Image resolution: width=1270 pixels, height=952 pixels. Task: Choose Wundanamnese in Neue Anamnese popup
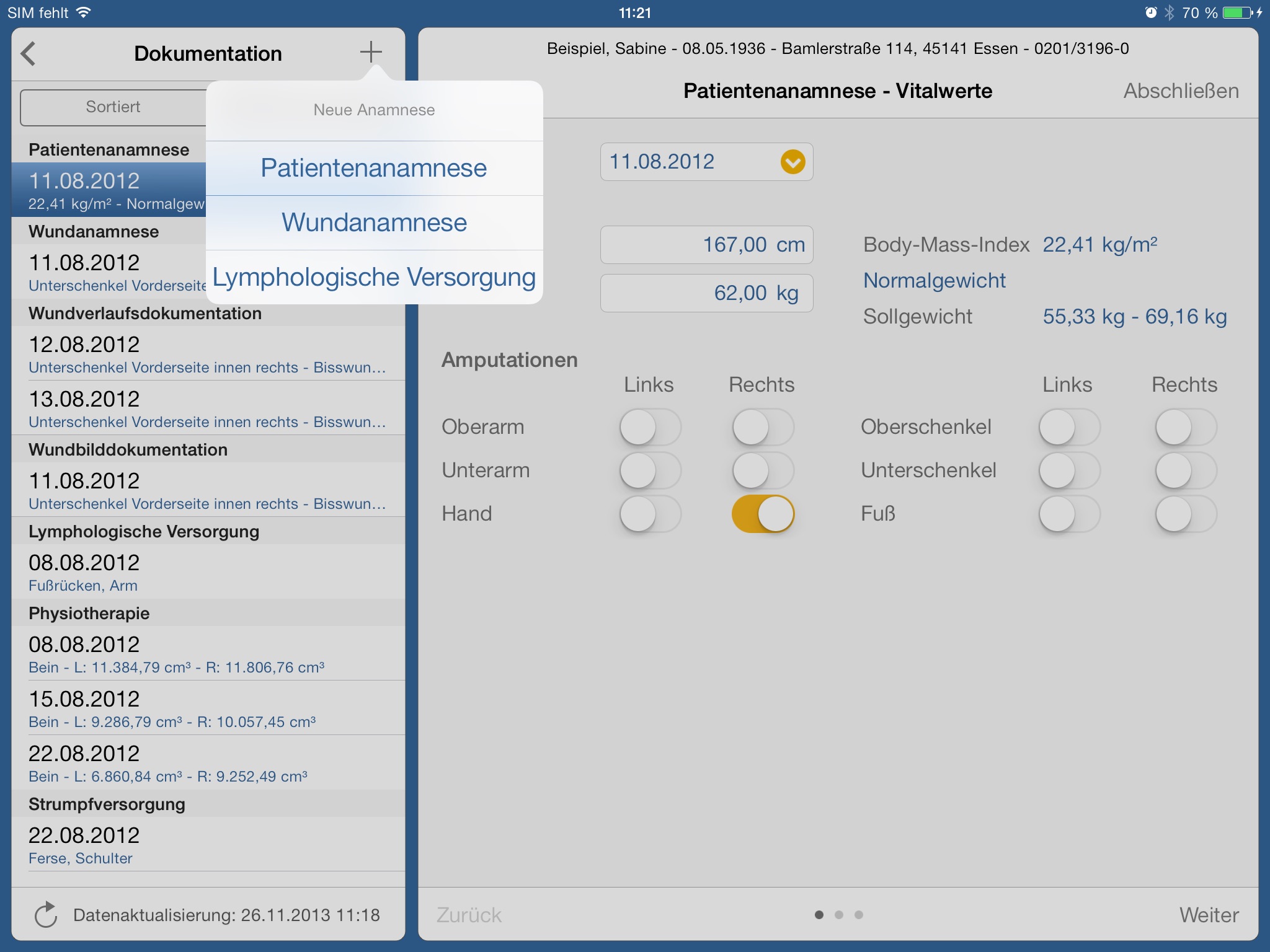coord(374,223)
